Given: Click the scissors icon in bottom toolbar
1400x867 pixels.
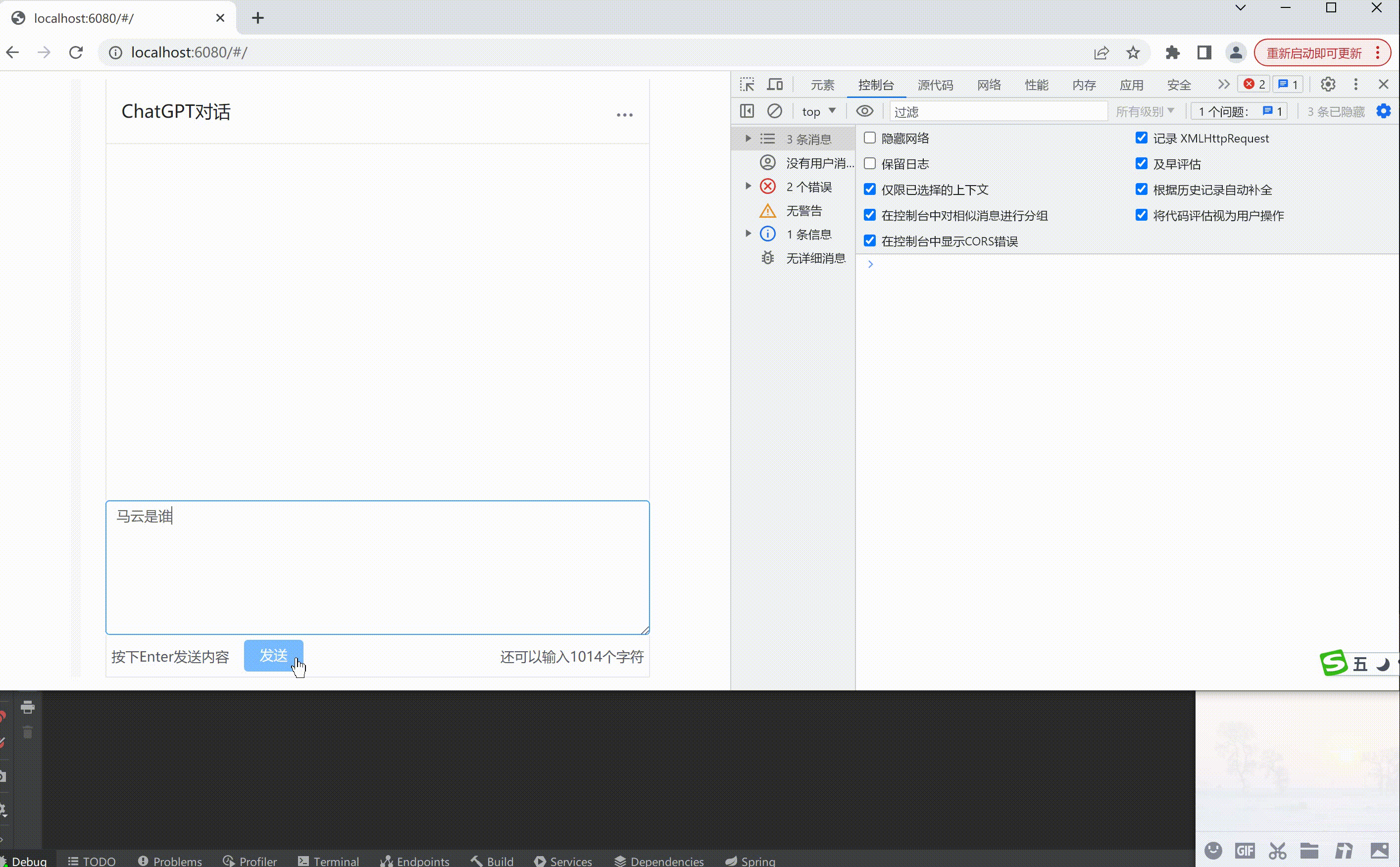Looking at the screenshot, I should click(x=1277, y=850).
